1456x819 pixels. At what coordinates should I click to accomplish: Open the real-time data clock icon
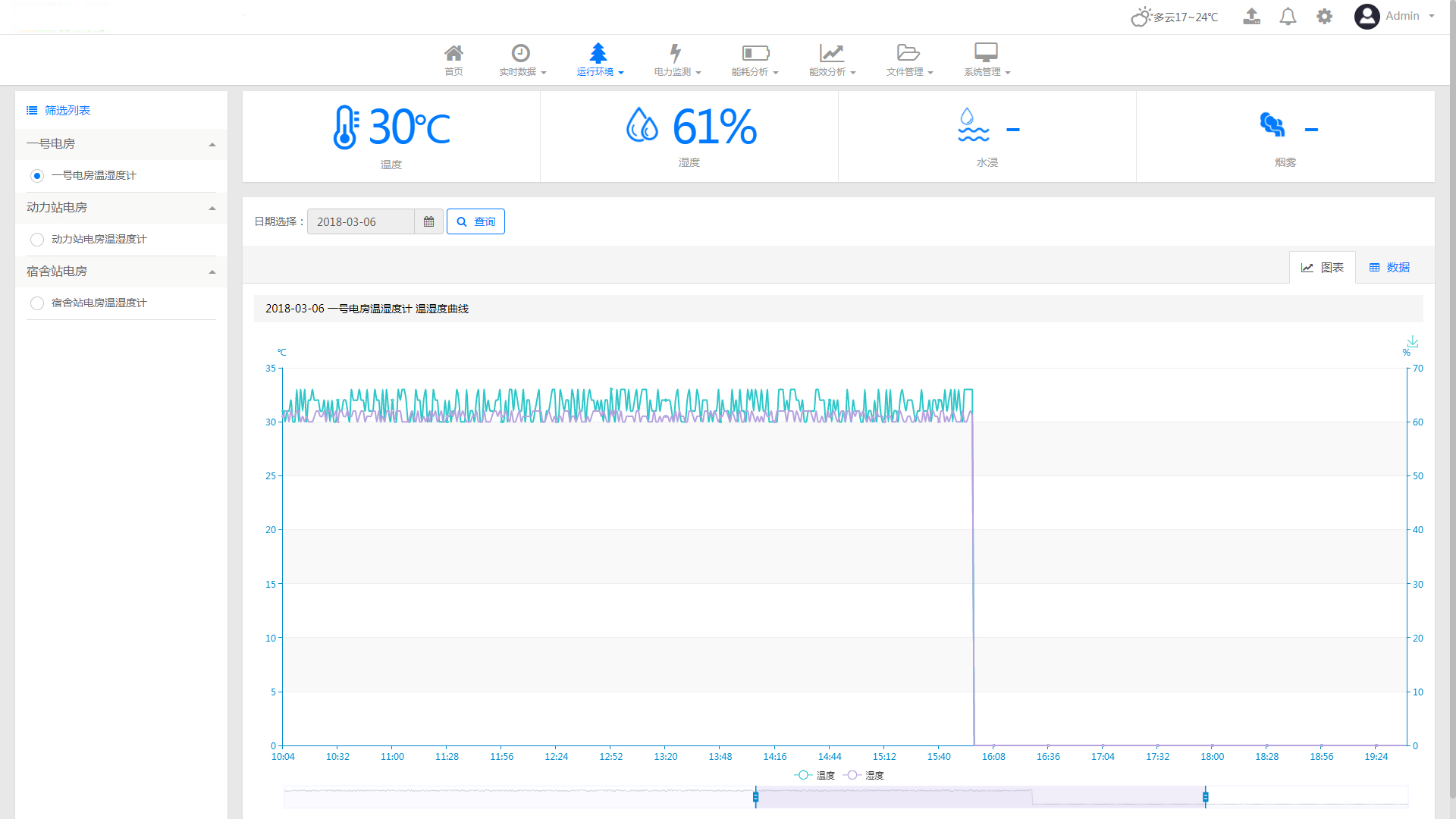pos(520,53)
